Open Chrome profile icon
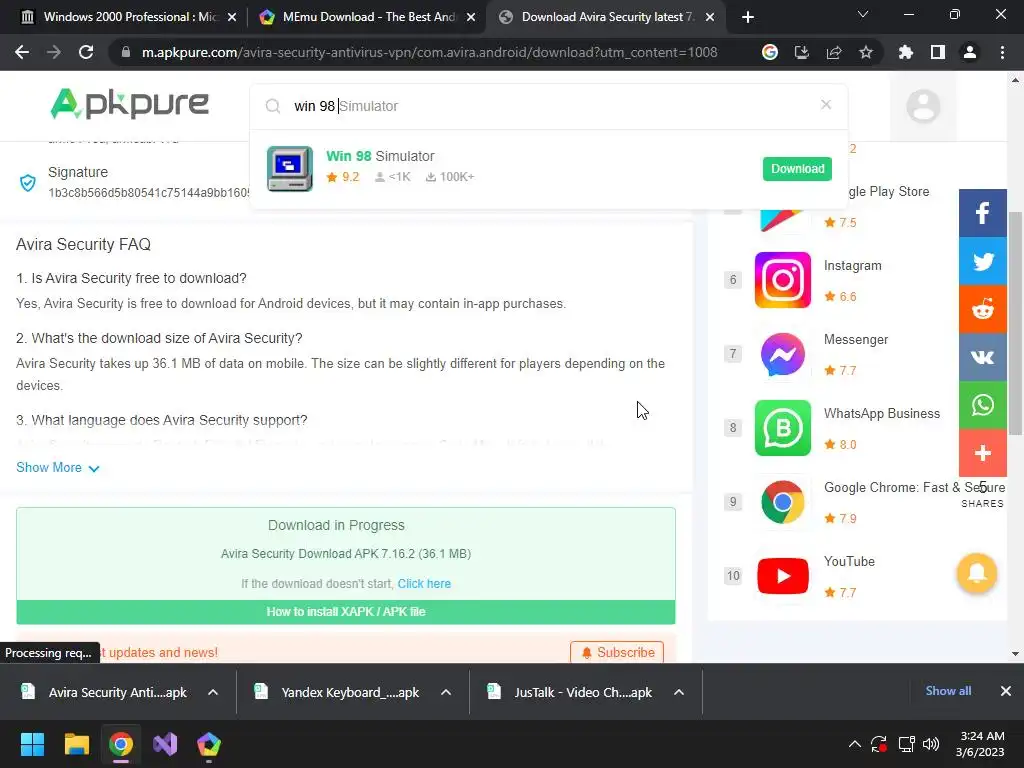Viewport: 1024px width, 768px height. pos(970,52)
